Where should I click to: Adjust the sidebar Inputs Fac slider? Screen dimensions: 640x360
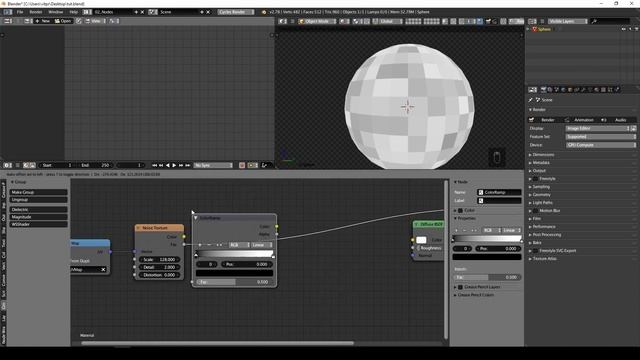(x=487, y=277)
